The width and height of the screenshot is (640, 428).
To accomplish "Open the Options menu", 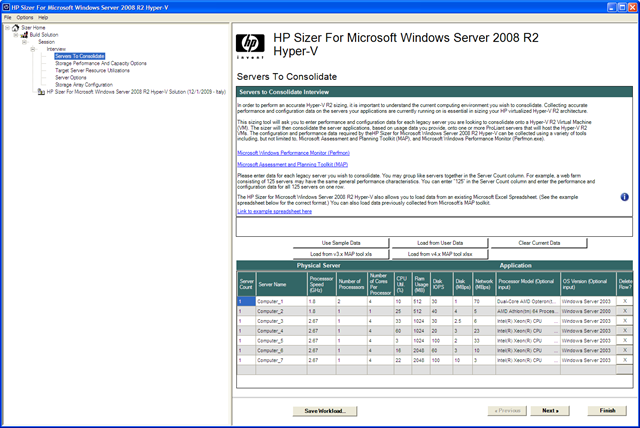I will pyautogui.click(x=24, y=17).
